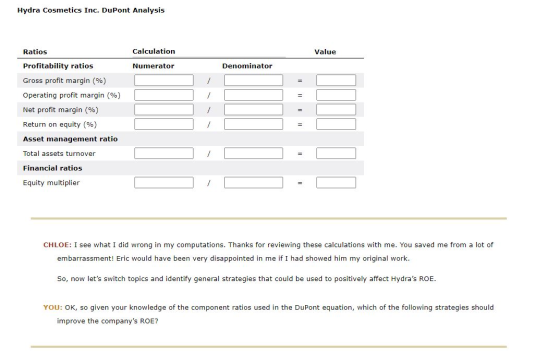
Task: Click the Equity multiplier value box
Action: point(336,183)
